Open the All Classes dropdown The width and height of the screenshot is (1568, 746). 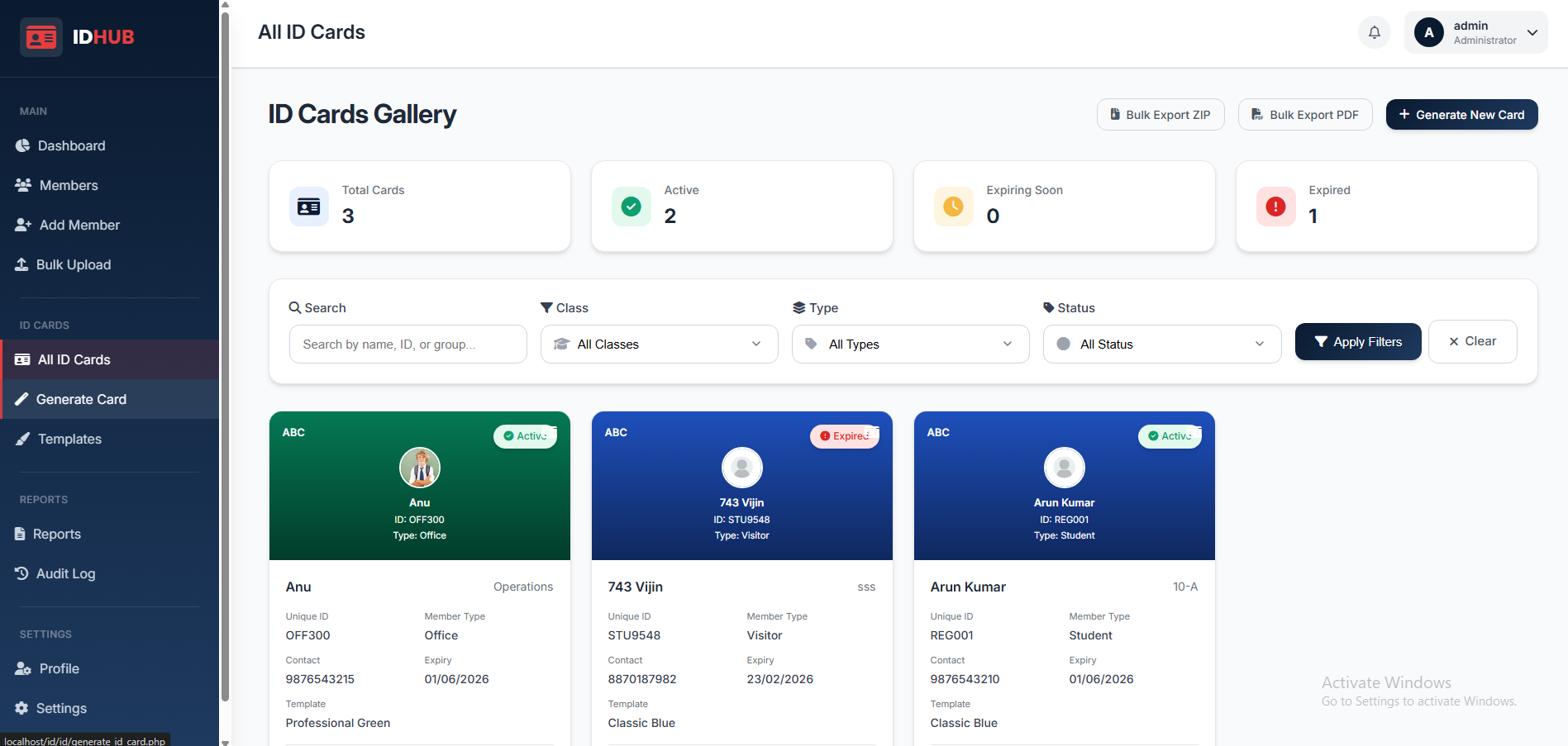click(x=659, y=344)
